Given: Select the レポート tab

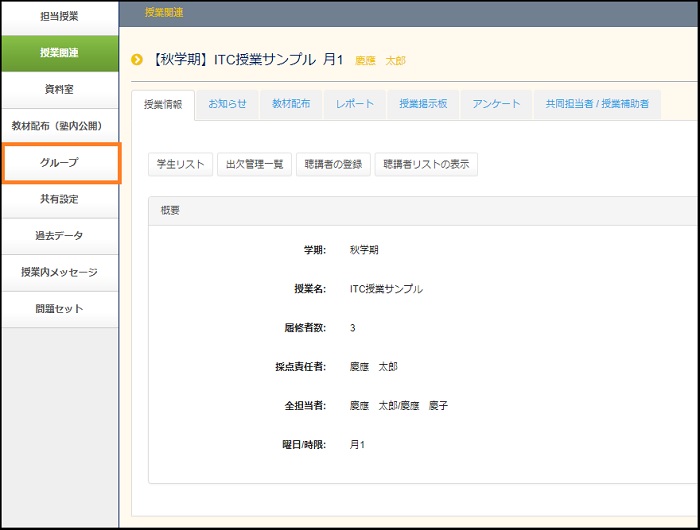Looking at the screenshot, I should 355,104.
